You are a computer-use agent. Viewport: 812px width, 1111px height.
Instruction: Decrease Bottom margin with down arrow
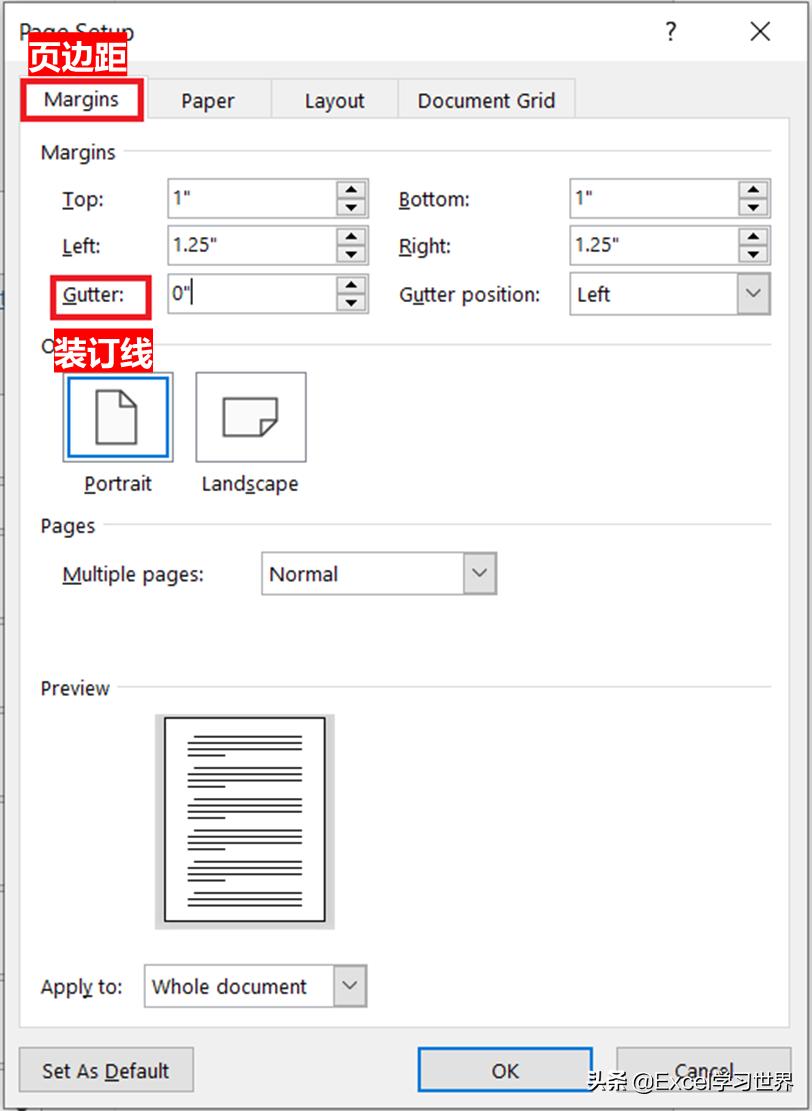point(753,207)
